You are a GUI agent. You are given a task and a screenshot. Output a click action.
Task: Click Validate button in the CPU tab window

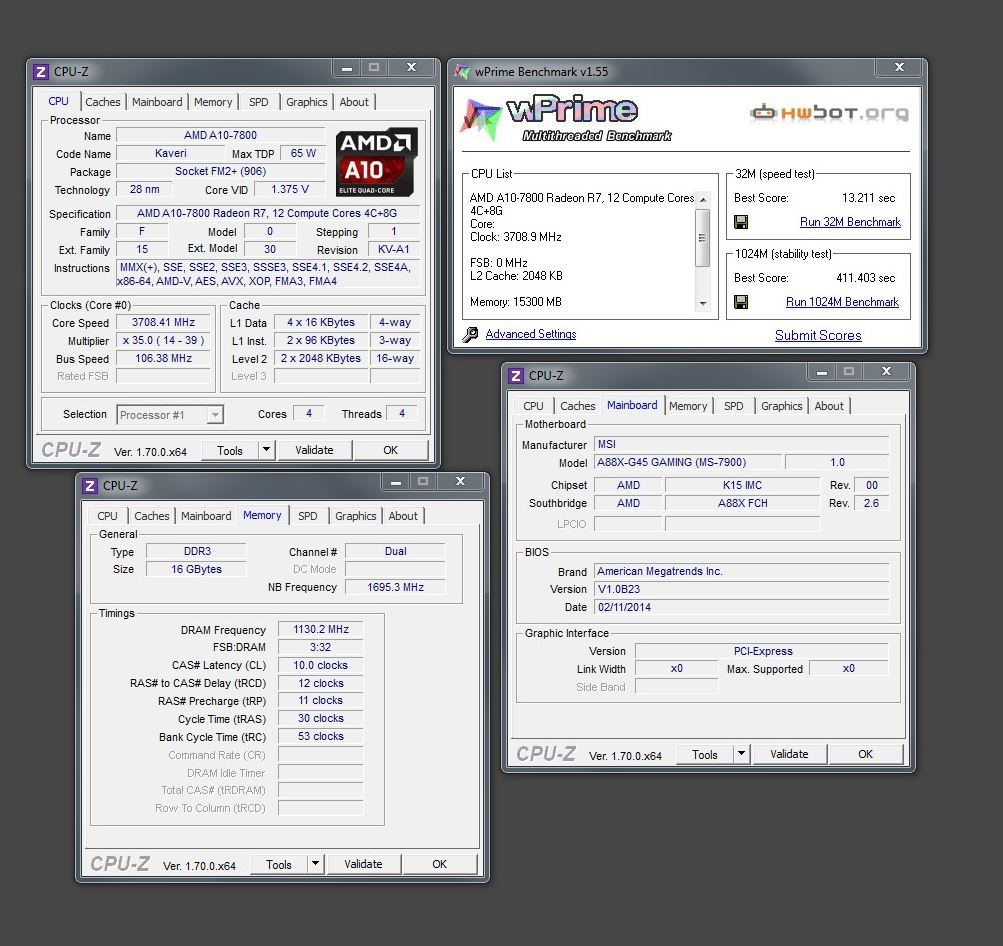coord(314,450)
